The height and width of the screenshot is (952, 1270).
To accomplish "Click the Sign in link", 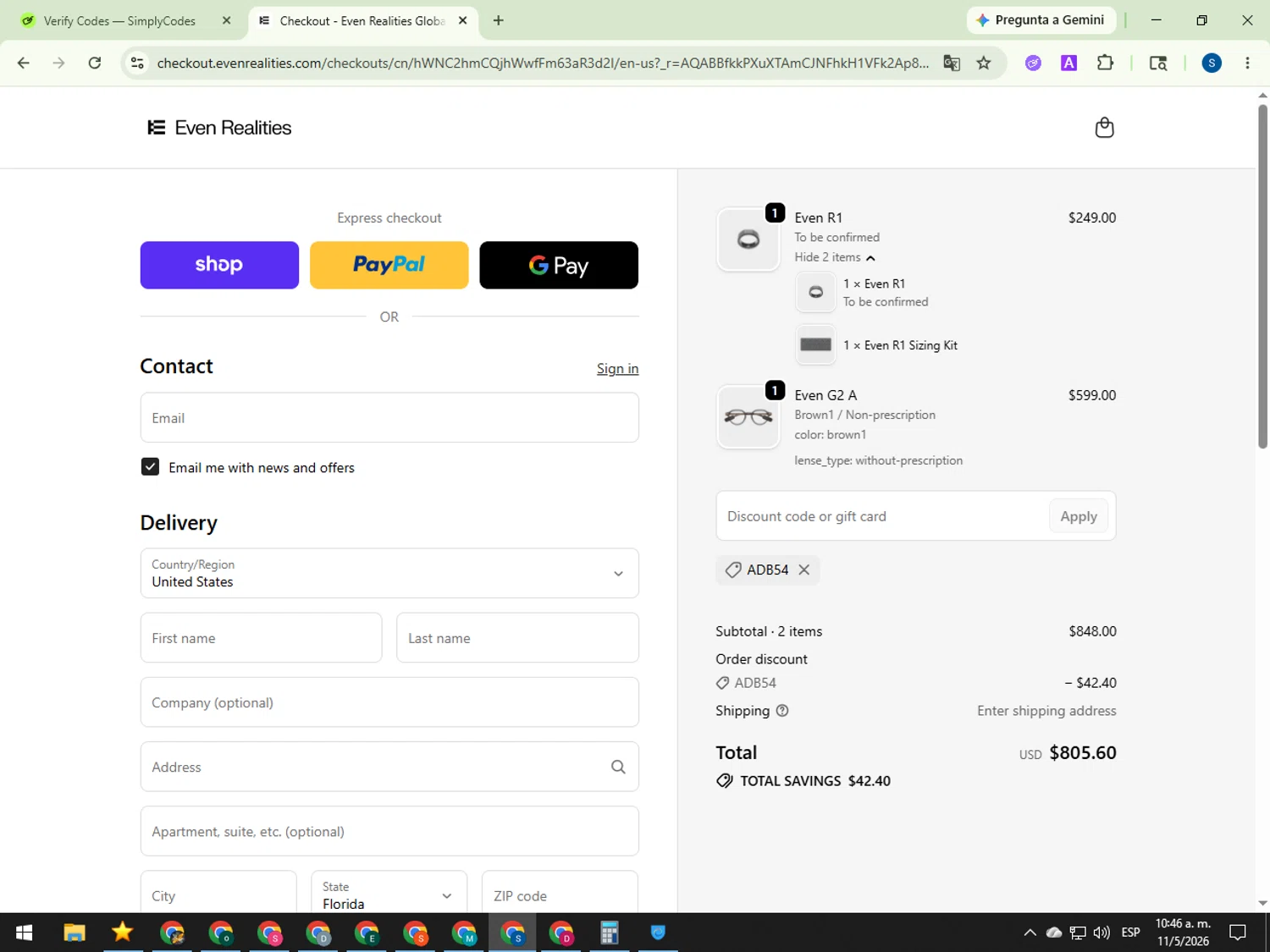I will coord(617,368).
